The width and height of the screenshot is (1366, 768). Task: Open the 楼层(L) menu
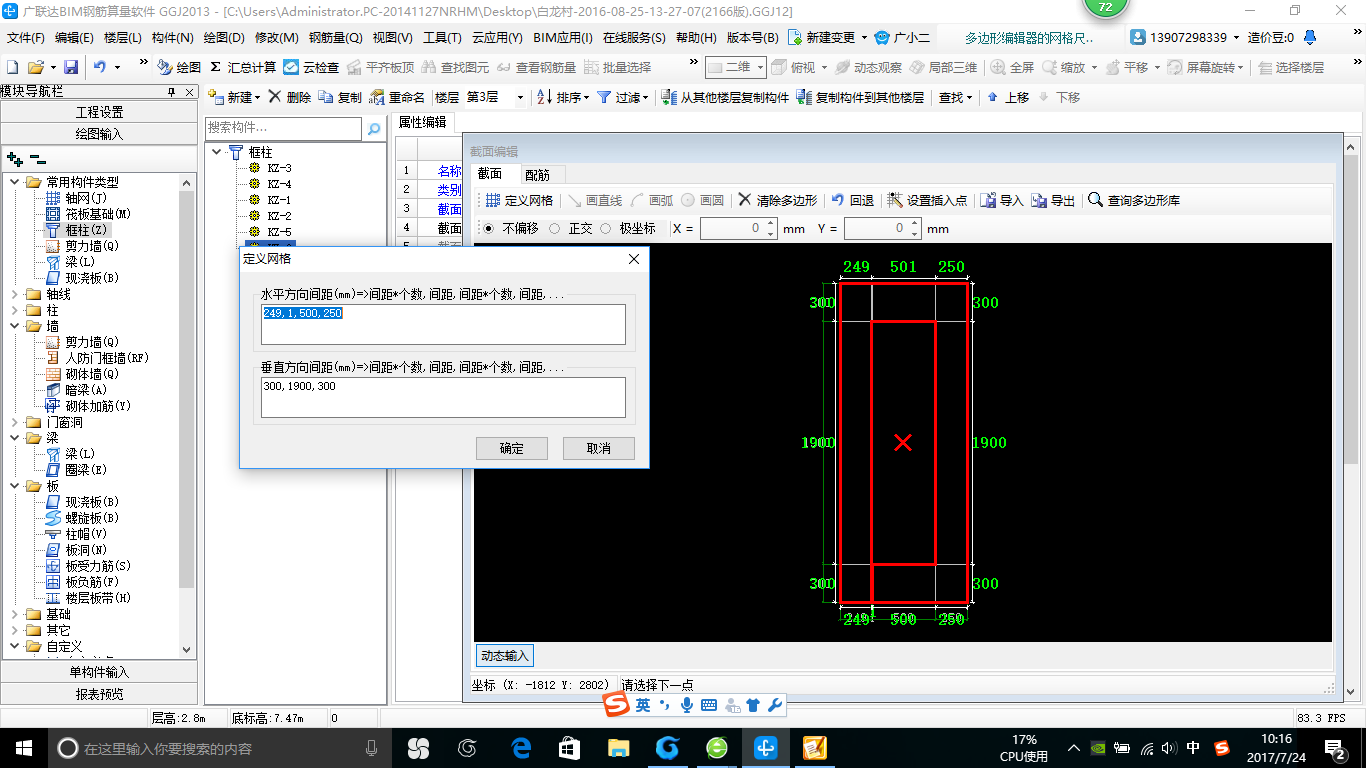[123, 38]
